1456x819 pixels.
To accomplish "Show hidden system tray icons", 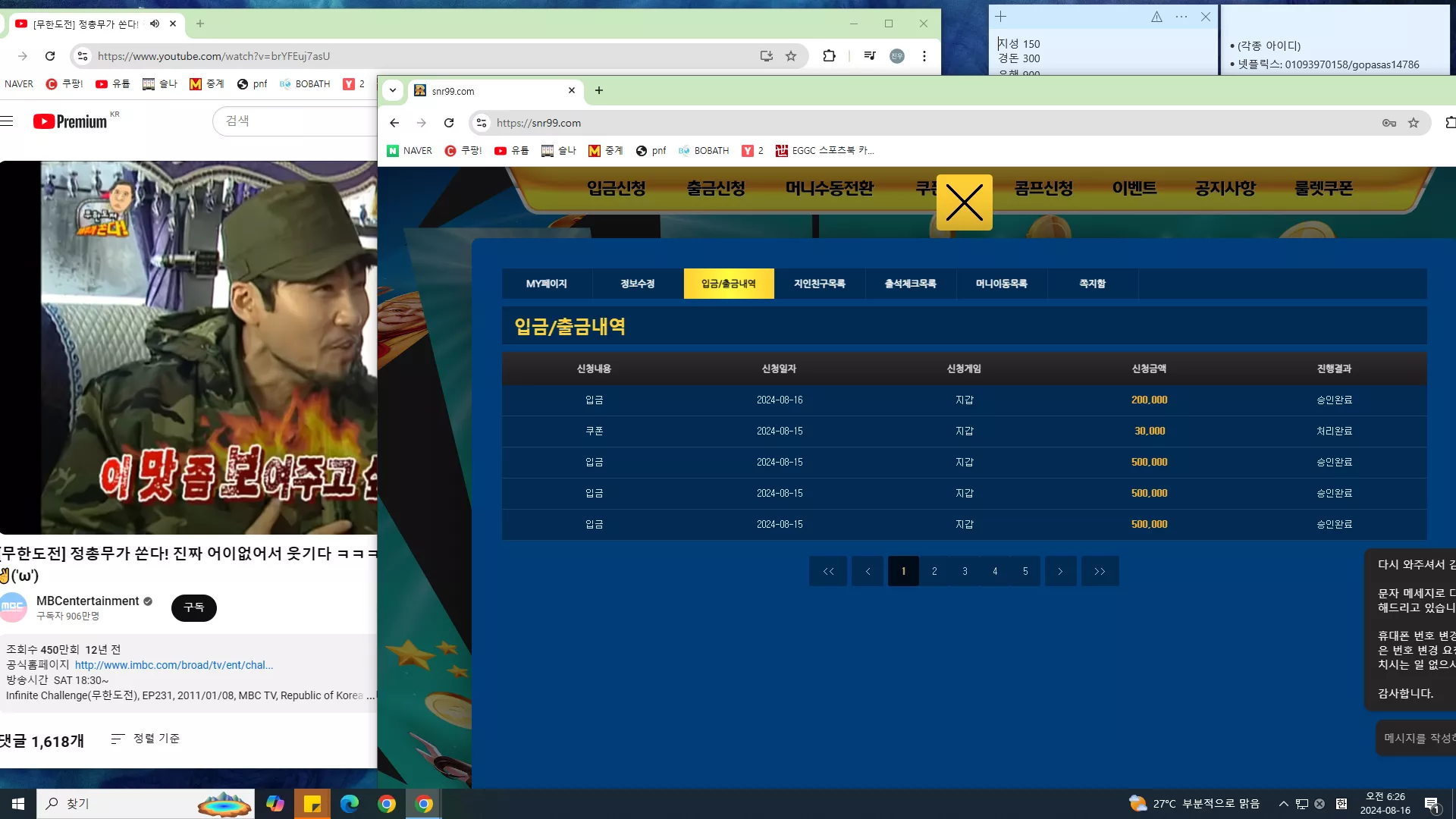I will [x=1284, y=804].
